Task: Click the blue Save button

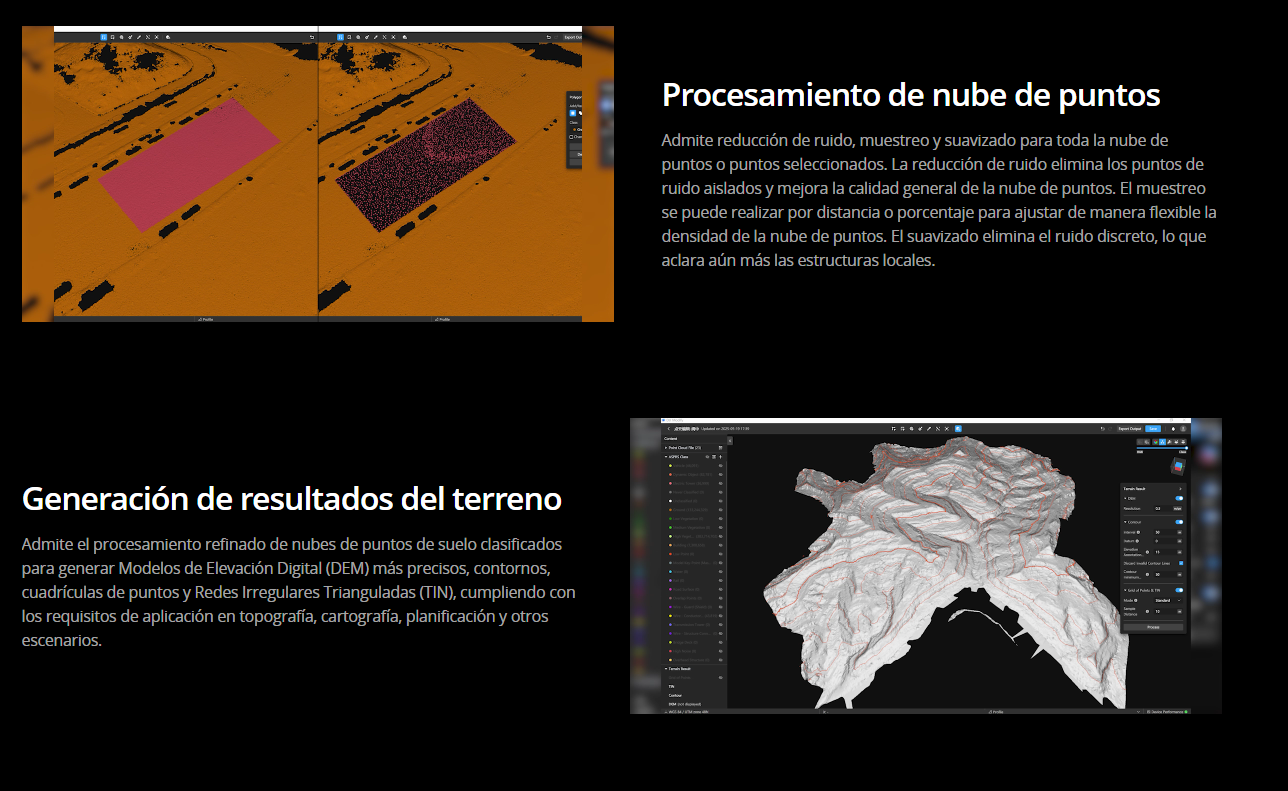Action: [x=1153, y=428]
